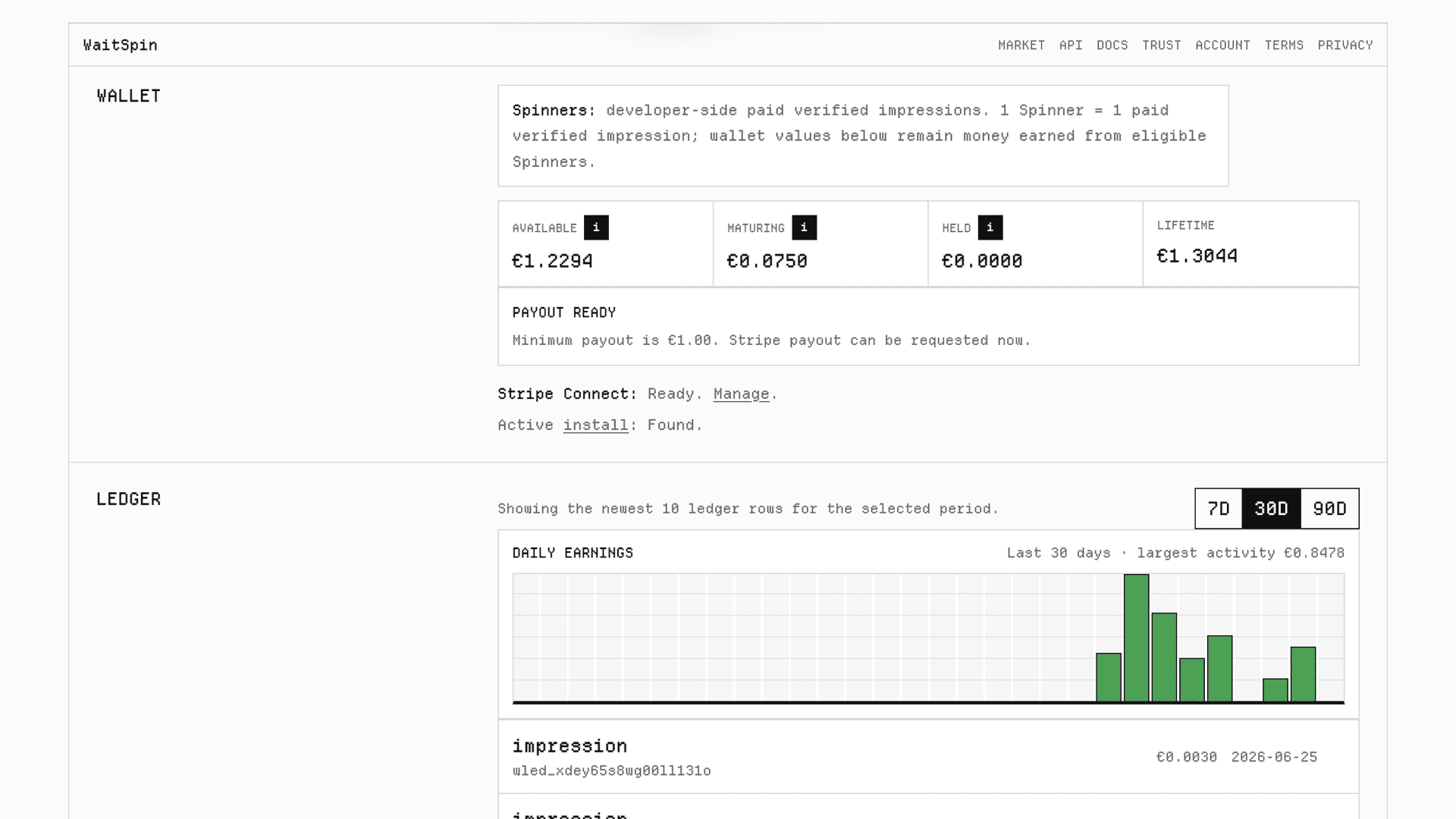
Task: Open the ACCOUNT page
Action: [1222, 45]
